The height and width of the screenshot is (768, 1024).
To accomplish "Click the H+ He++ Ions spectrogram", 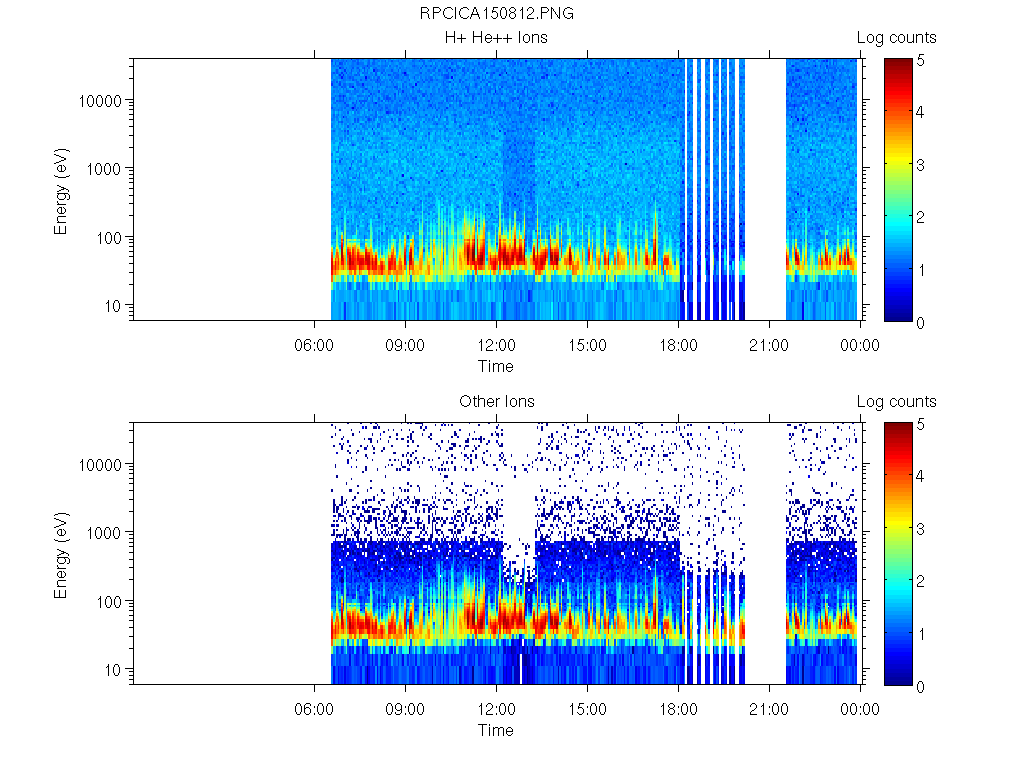I will click(498, 189).
